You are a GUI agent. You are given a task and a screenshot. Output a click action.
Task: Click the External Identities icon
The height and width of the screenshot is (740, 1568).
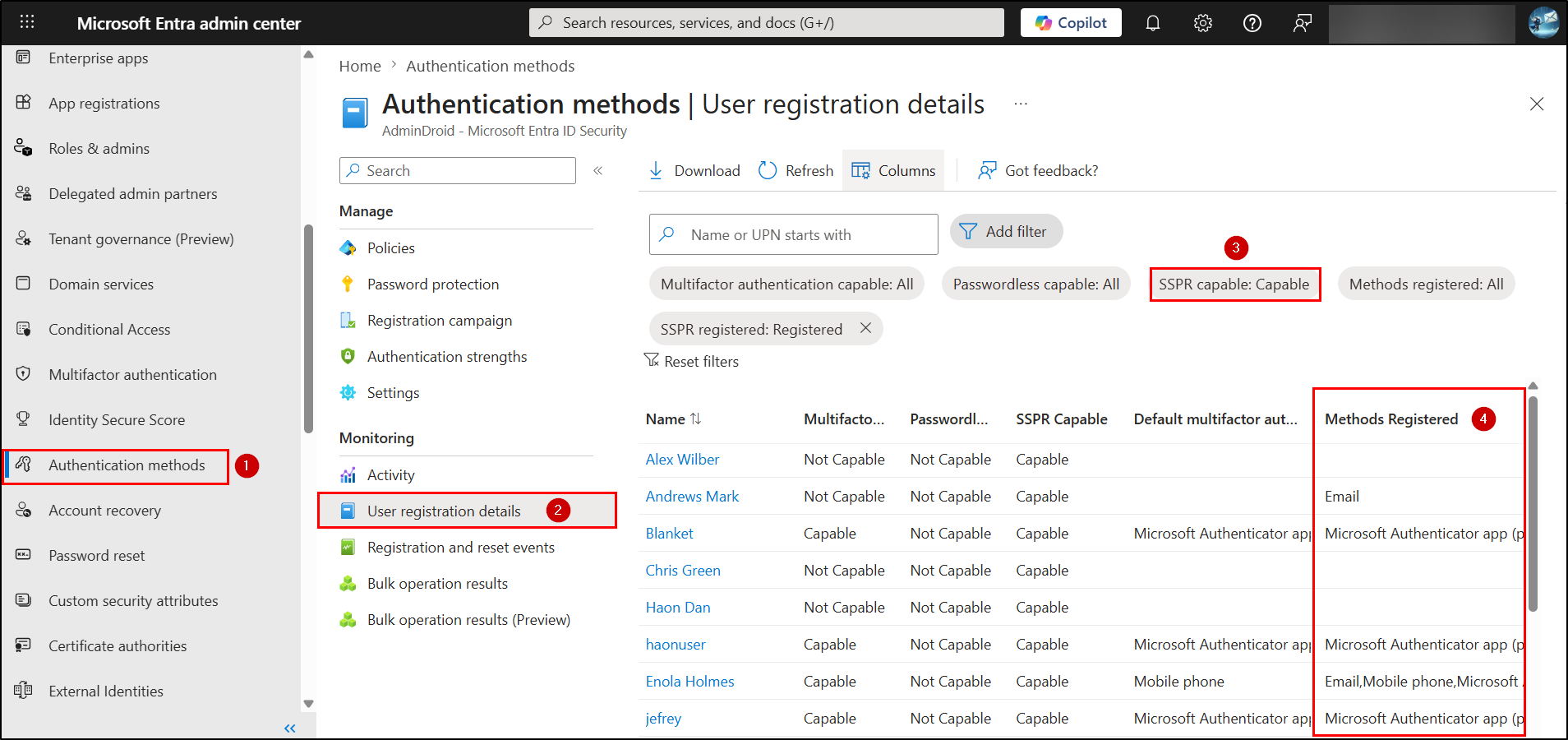point(24,691)
